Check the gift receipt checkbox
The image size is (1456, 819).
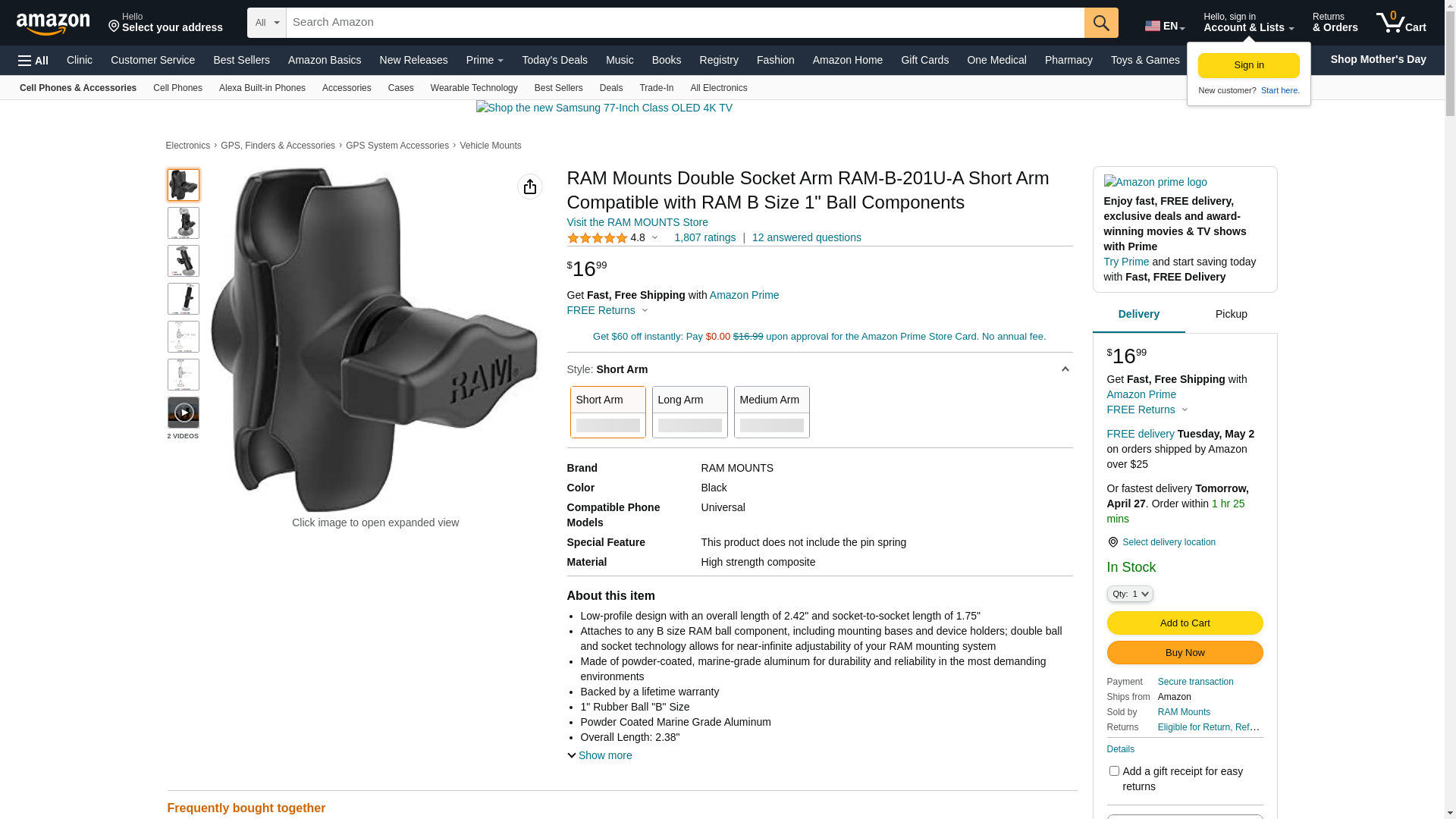(x=1113, y=770)
